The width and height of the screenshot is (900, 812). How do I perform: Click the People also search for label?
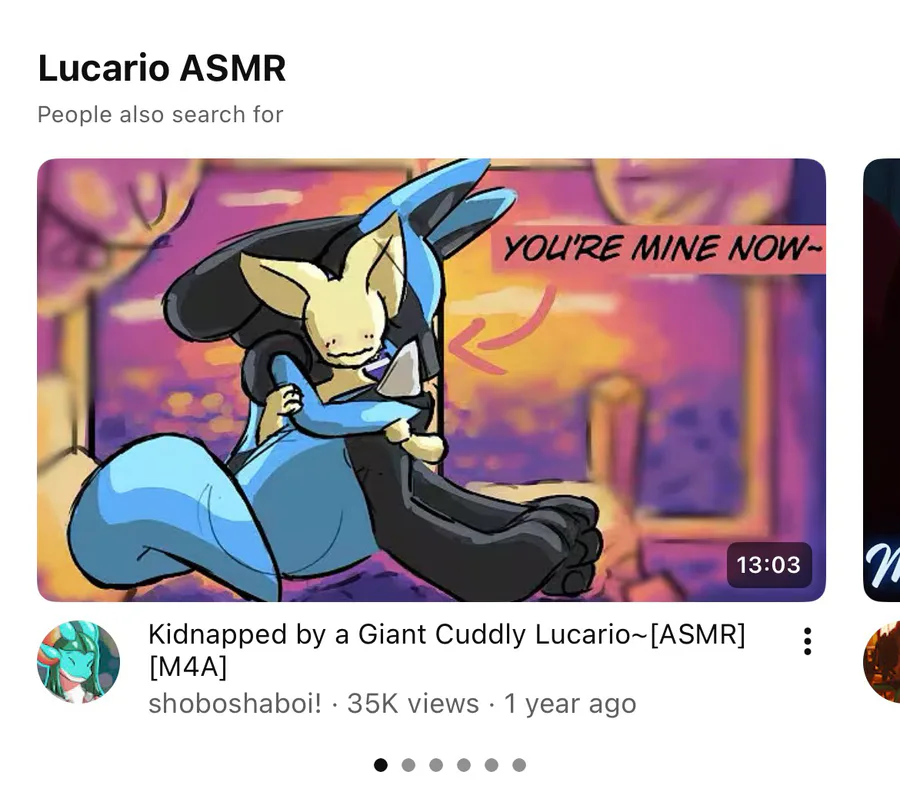tap(160, 114)
